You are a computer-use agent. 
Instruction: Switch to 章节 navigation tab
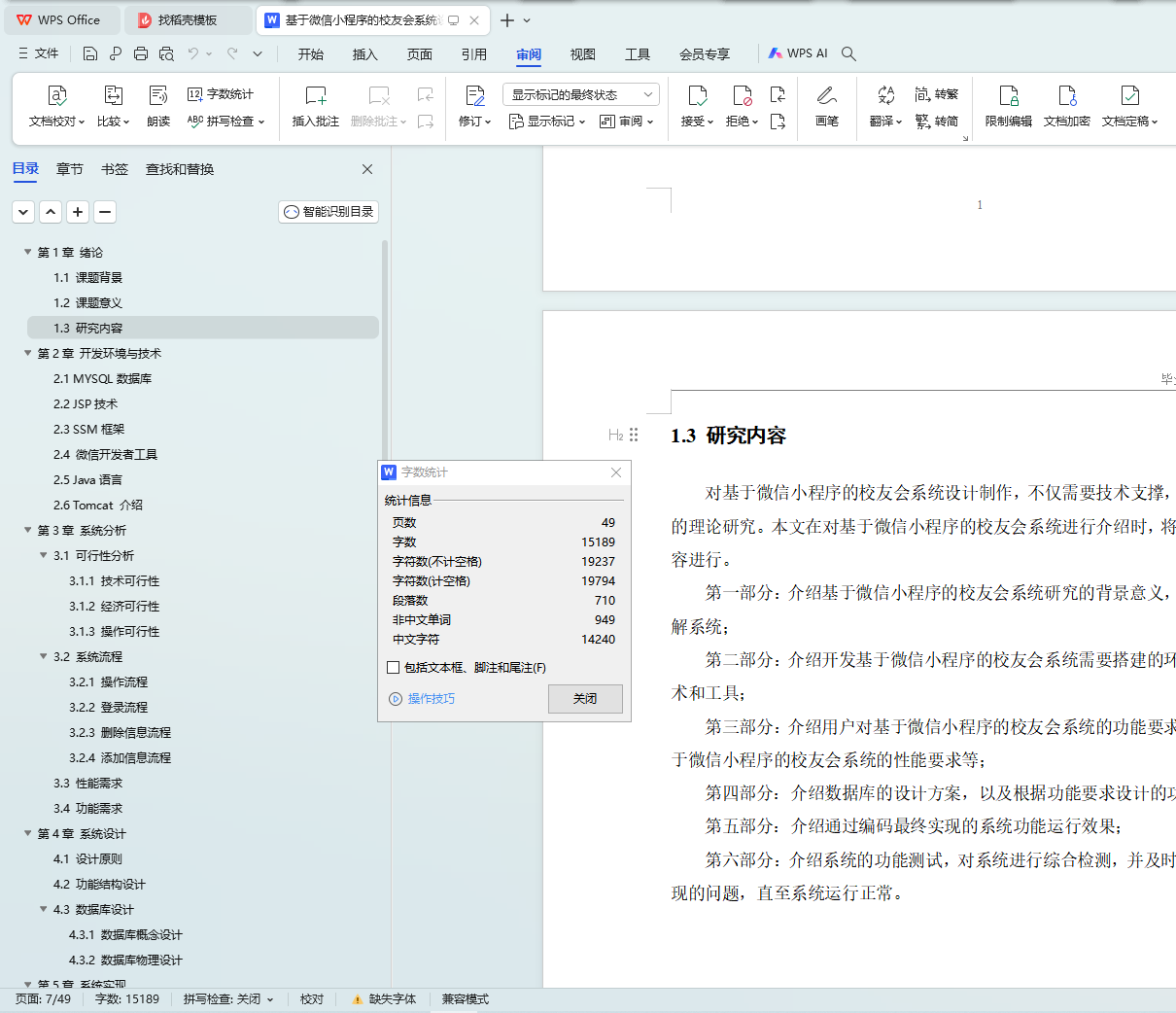click(70, 169)
